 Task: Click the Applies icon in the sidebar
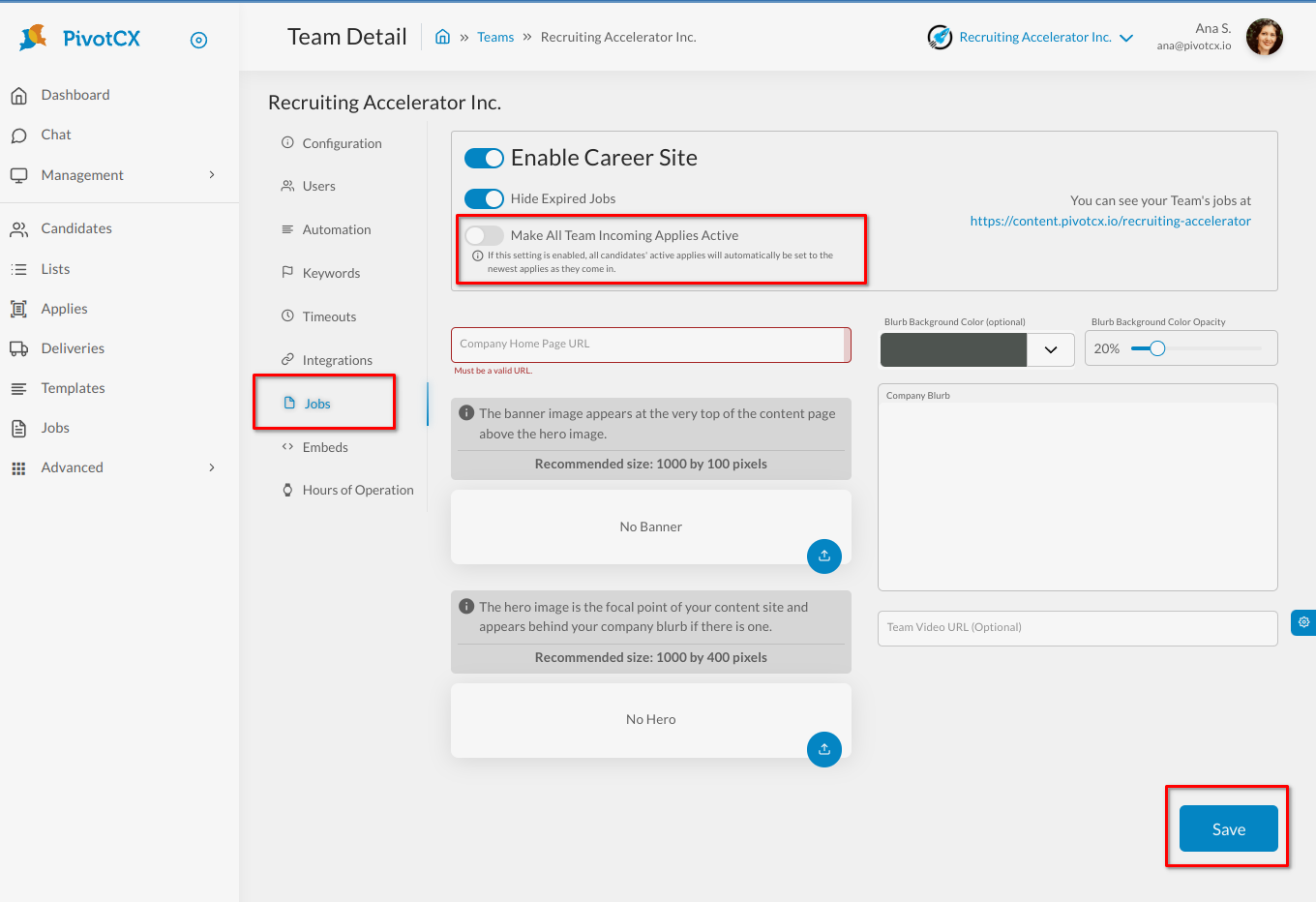pyautogui.click(x=18, y=309)
